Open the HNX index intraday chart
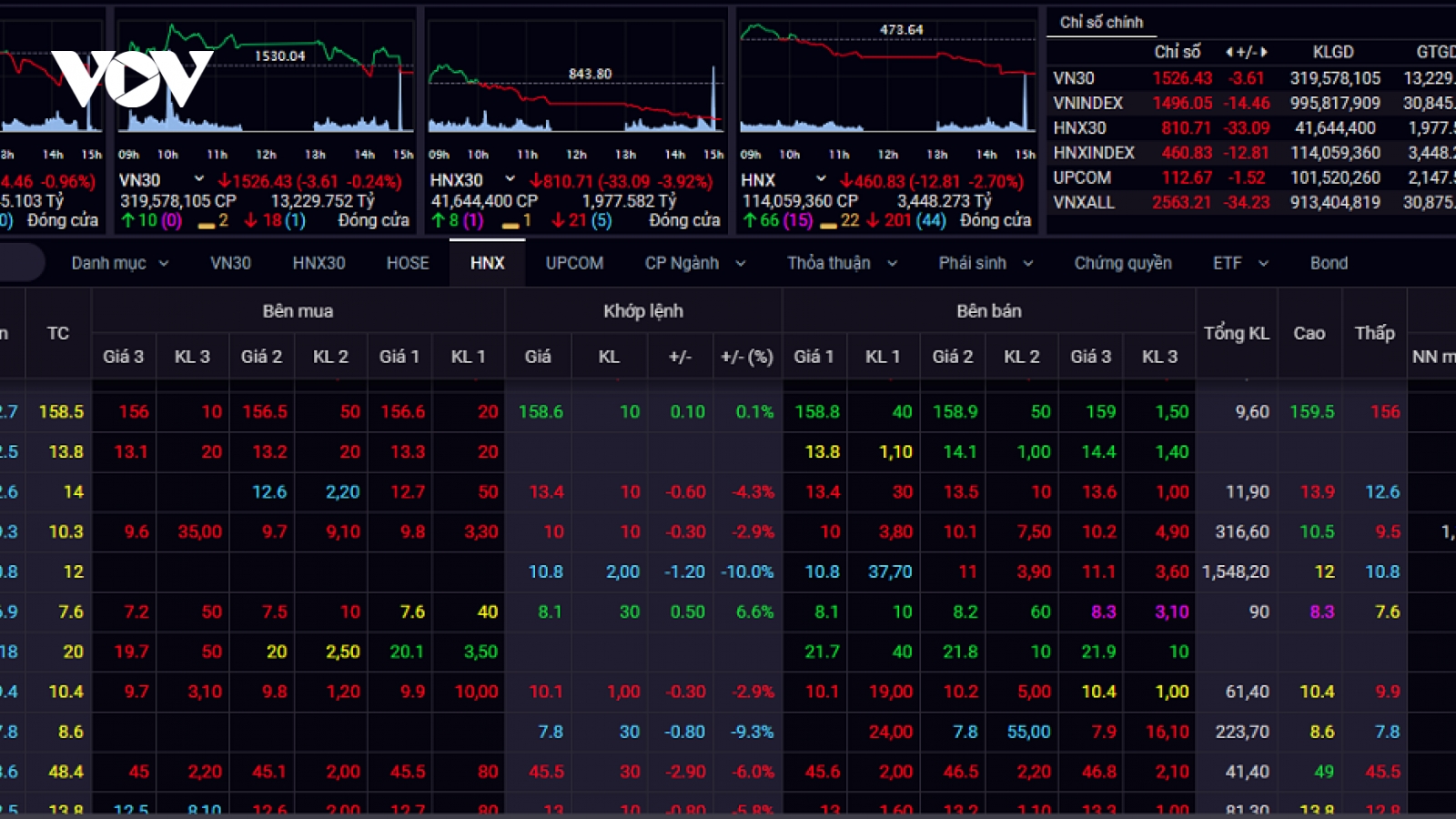Viewport: 1456px width, 819px height. [x=887, y=77]
